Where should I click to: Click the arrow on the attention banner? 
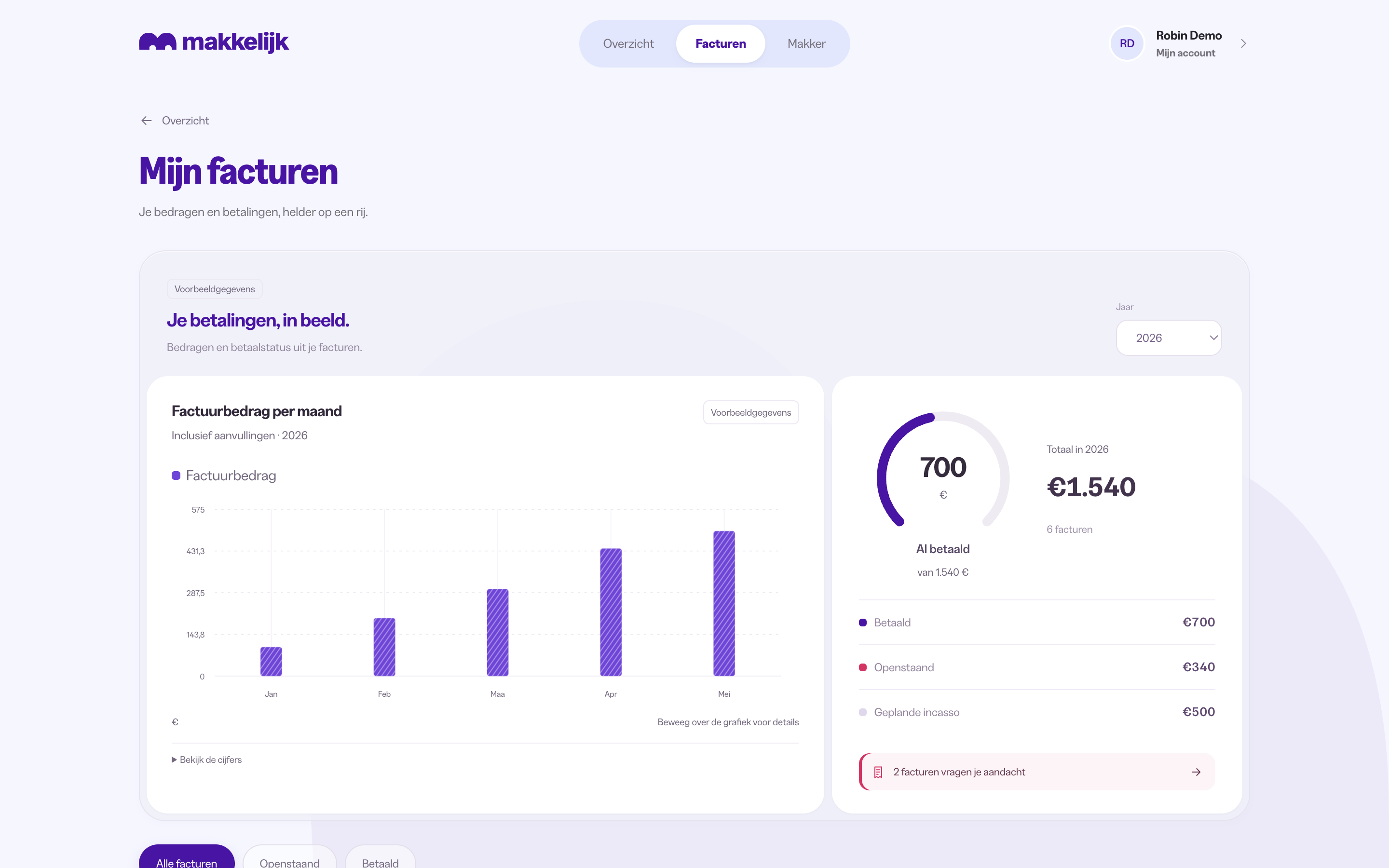click(1196, 772)
